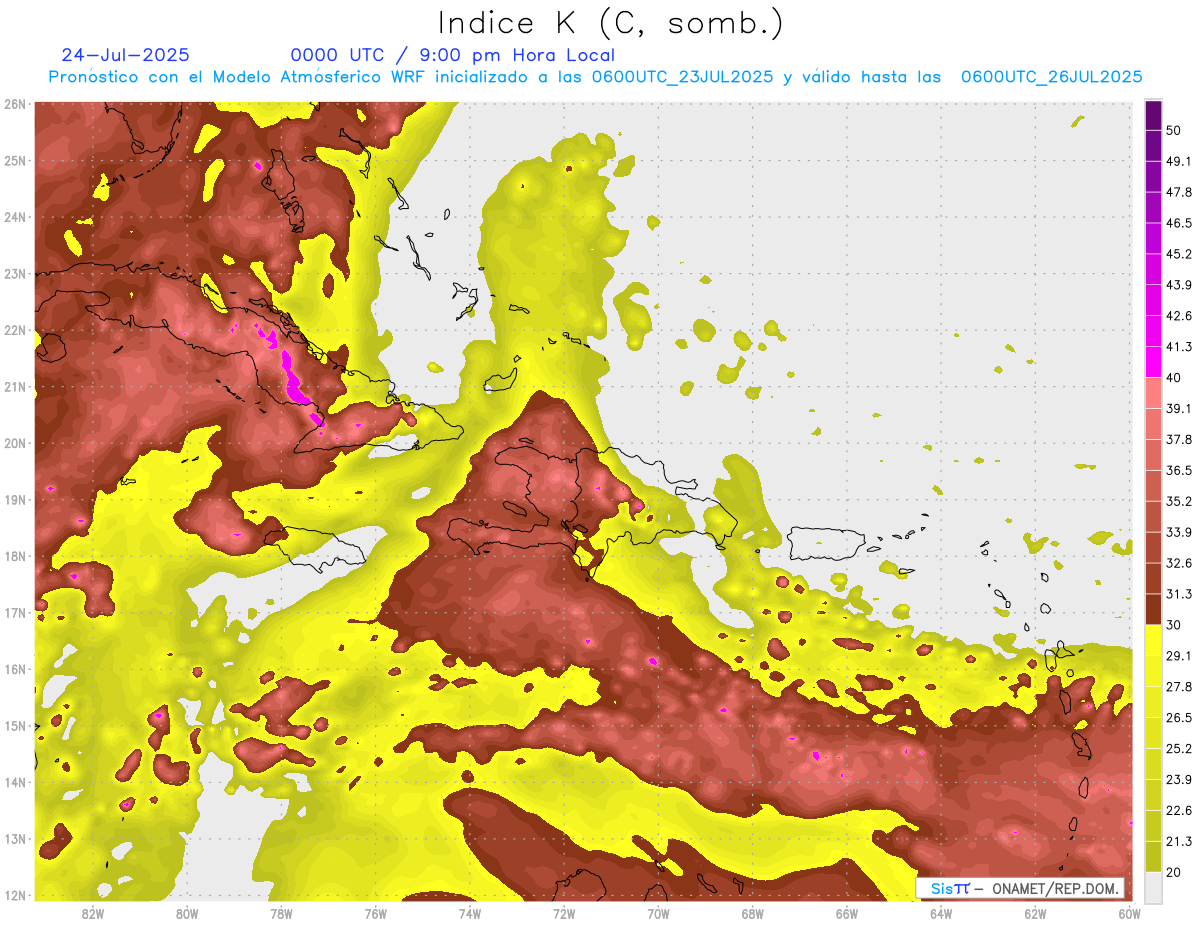Click the legend value "30"
The image size is (1200, 927).
pos(1174,625)
